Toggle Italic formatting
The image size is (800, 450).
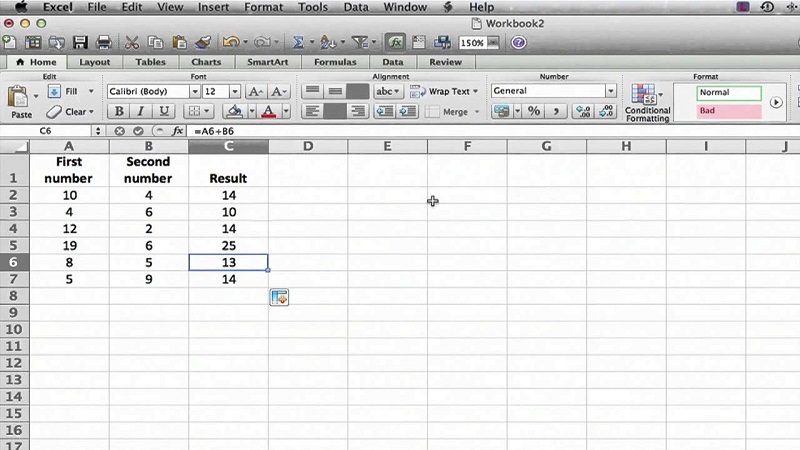[x=141, y=111]
